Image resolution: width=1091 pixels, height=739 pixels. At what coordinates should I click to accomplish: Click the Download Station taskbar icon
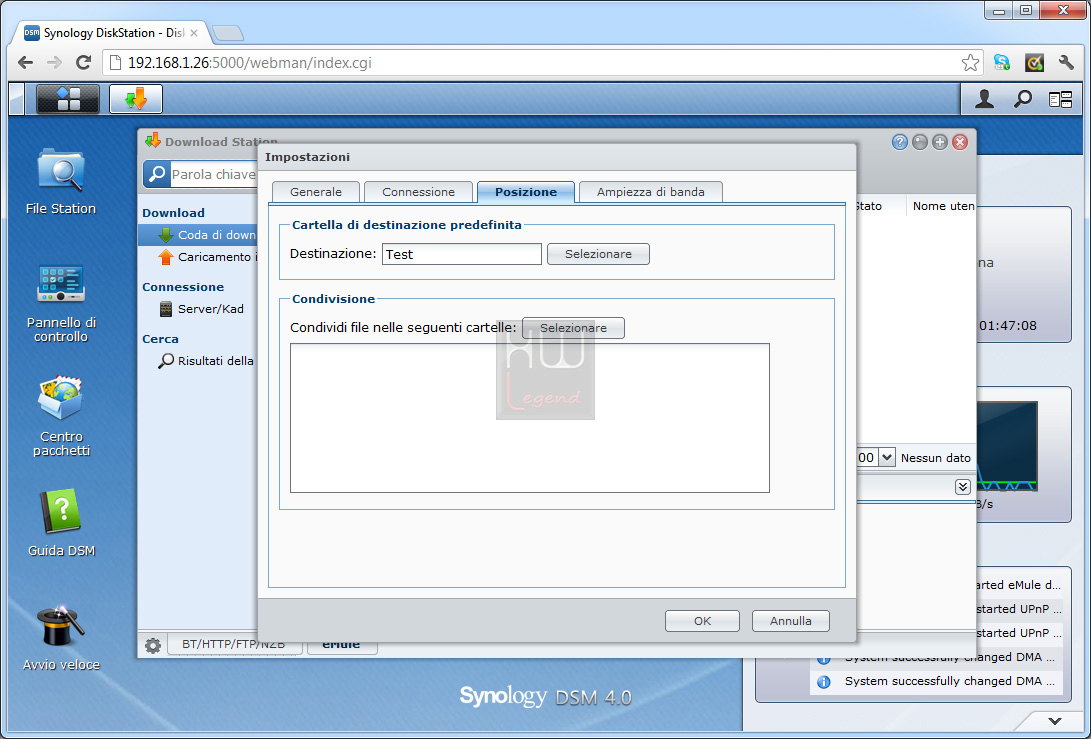(x=136, y=99)
